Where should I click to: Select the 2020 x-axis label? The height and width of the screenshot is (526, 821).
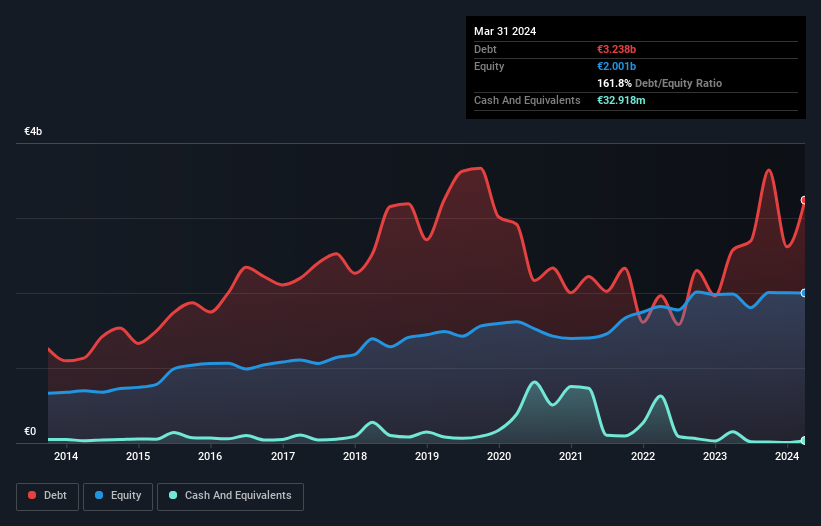pos(499,456)
